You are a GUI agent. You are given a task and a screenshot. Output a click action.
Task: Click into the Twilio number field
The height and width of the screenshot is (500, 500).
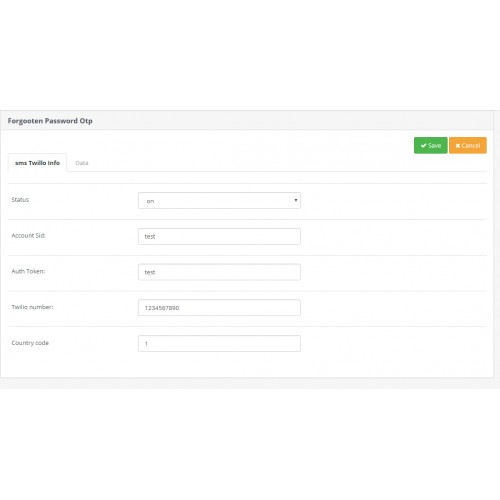[x=219, y=308]
